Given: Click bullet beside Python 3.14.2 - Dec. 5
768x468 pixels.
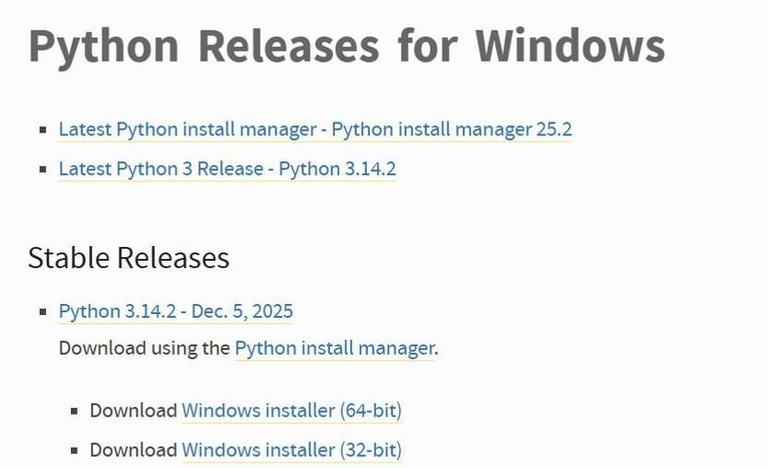Looking at the screenshot, I should click(x=42, y=312).
